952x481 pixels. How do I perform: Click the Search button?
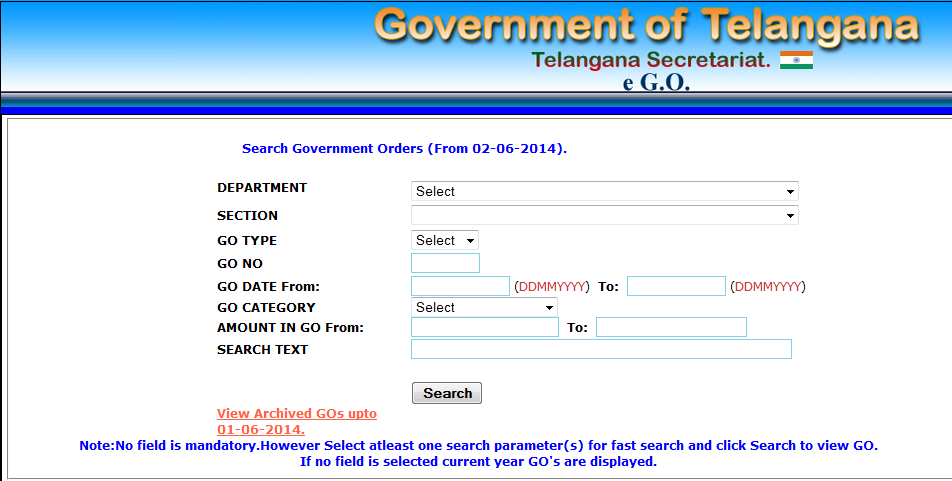click(447, 393)
